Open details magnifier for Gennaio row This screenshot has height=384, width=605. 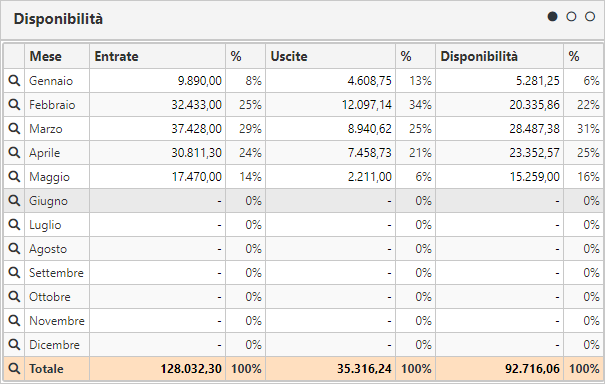[14, 81]
